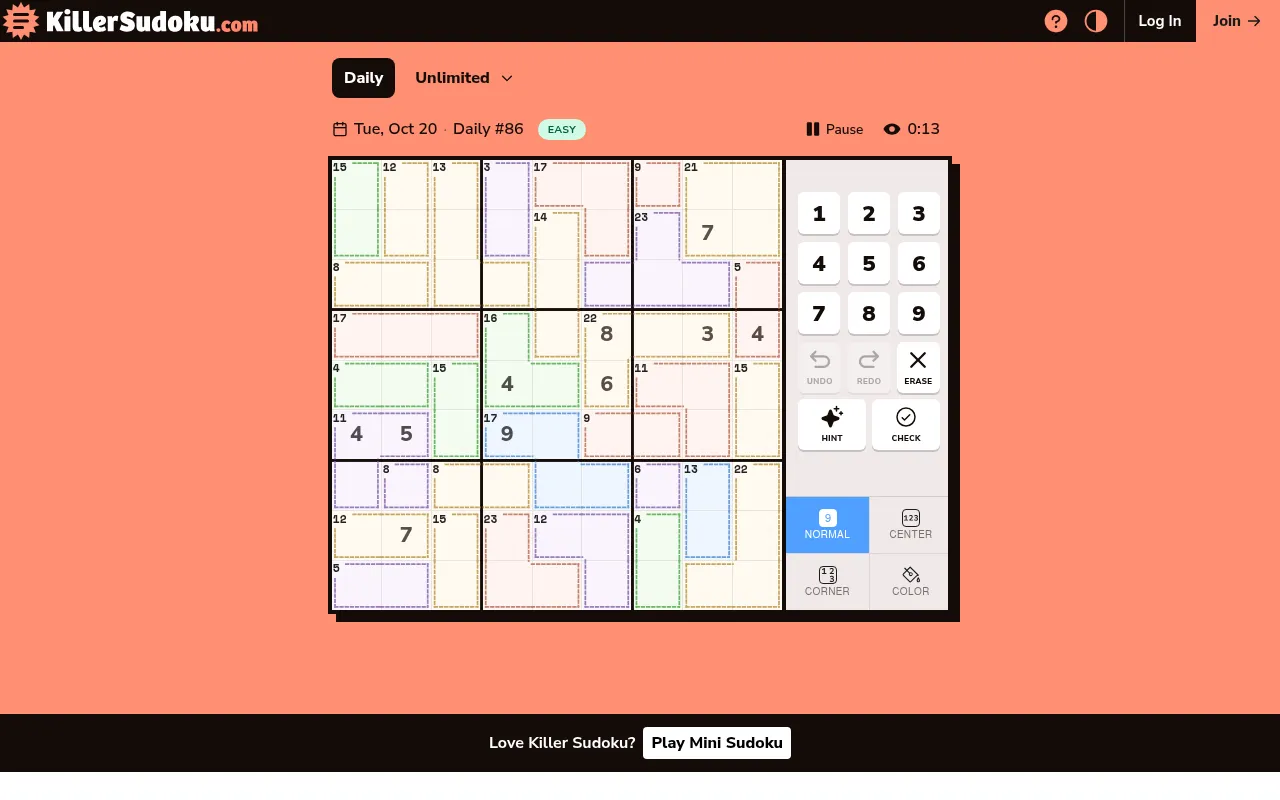Select number 8 on the keypad
The image size is (1280, 800).
click(x=869, y=313)
